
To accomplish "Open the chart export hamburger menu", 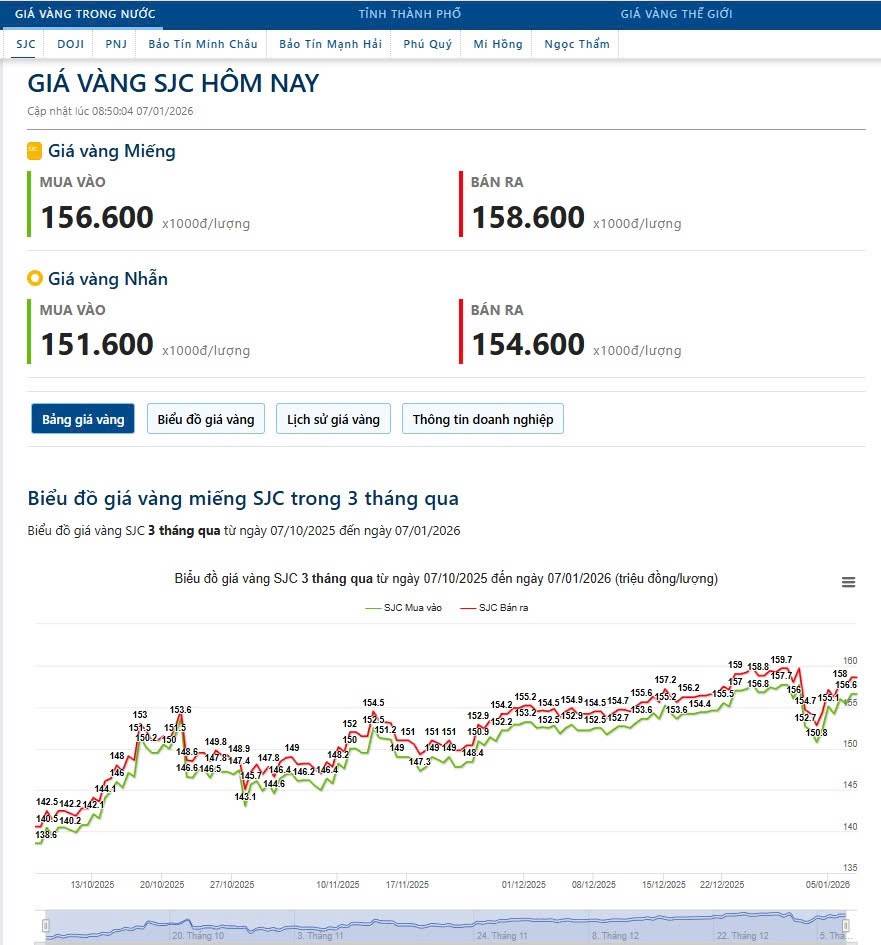I will tap(848, 581).
